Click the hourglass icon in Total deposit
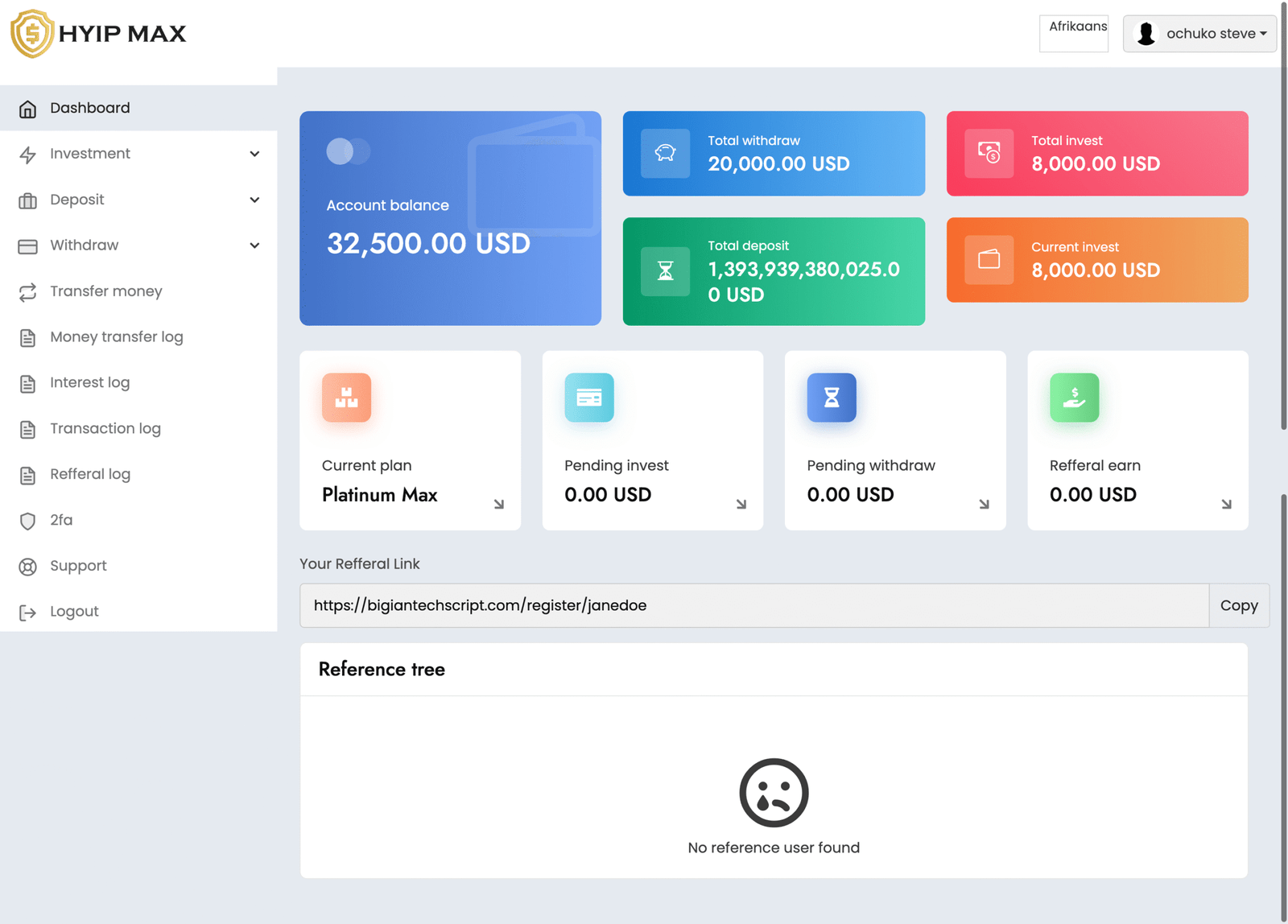The width and height of the screenshot is (1288, 924). pyautogui.click(x=665, y=271)
